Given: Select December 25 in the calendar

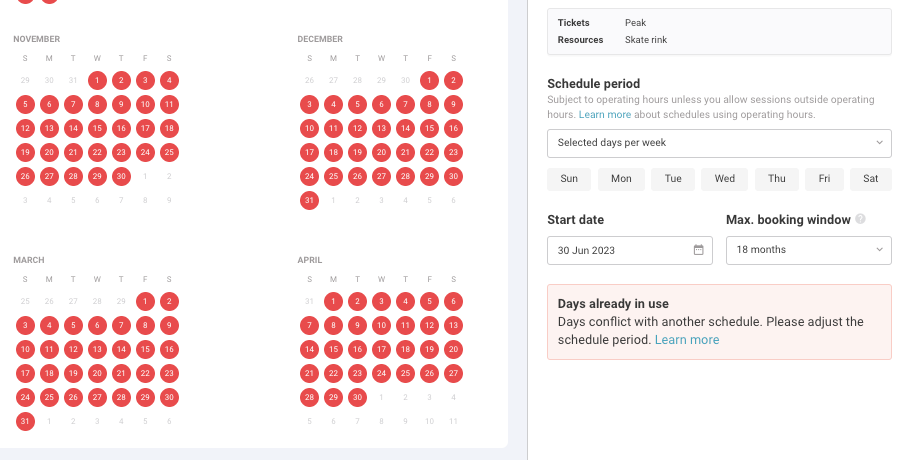Looking at the screenshot, I should pyautogui.click(x=333, y=176).
